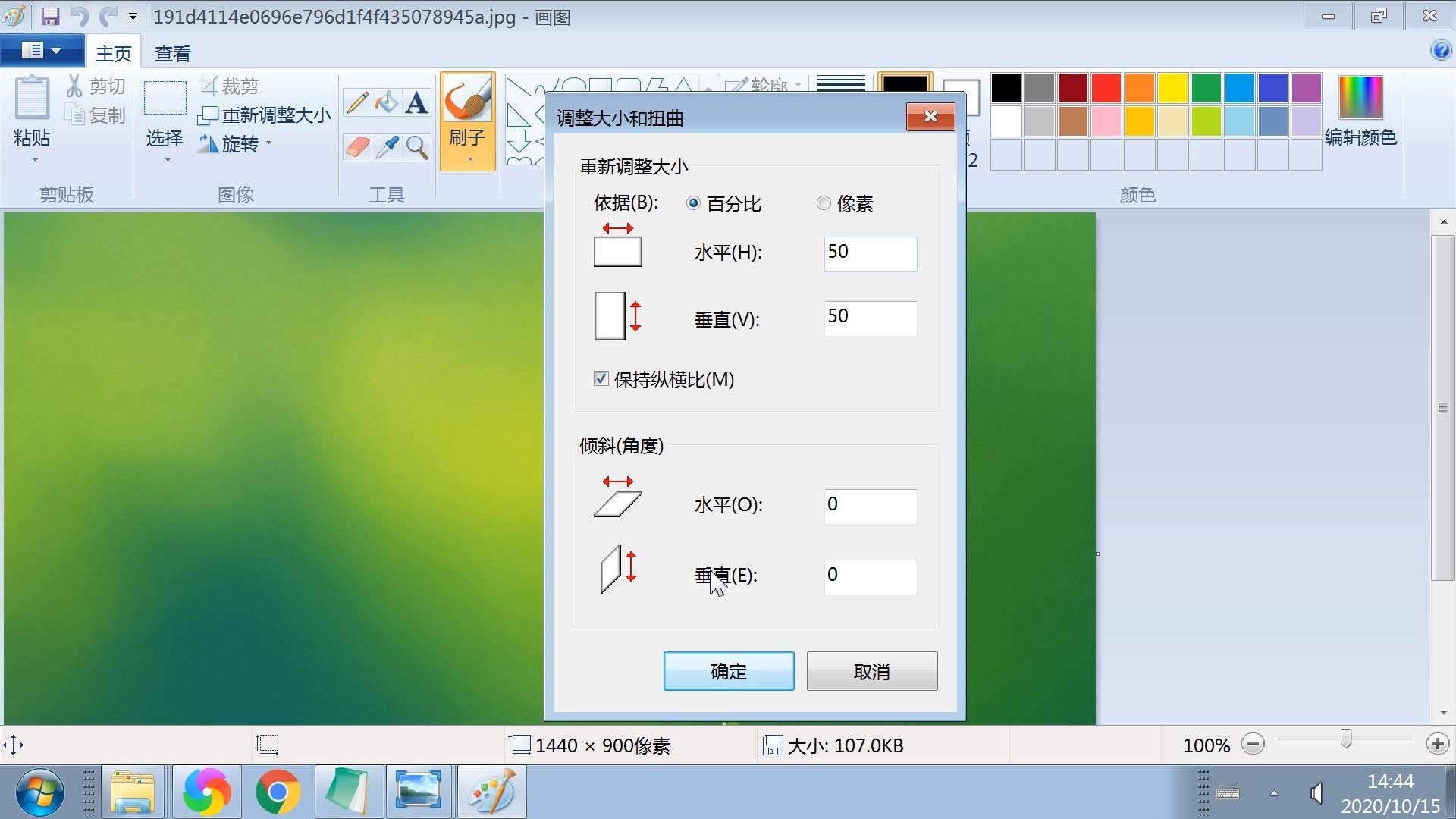This screenshot has width=1456, height=819.
Task: Choose the red color swatch
Action: point(1106,88)
